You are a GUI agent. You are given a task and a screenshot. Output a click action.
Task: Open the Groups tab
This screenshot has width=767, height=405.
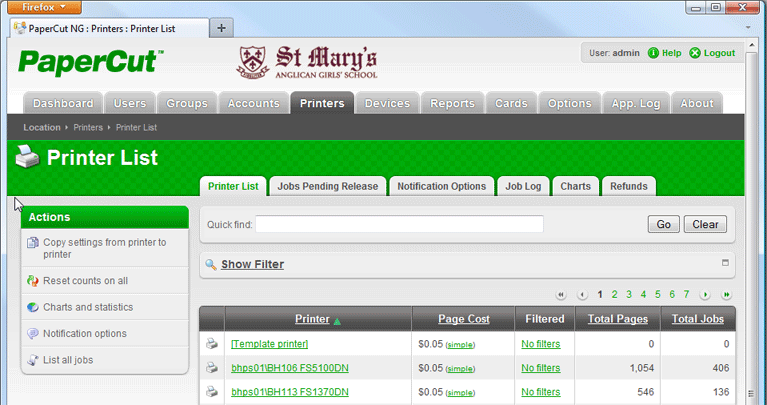[187, 103]
